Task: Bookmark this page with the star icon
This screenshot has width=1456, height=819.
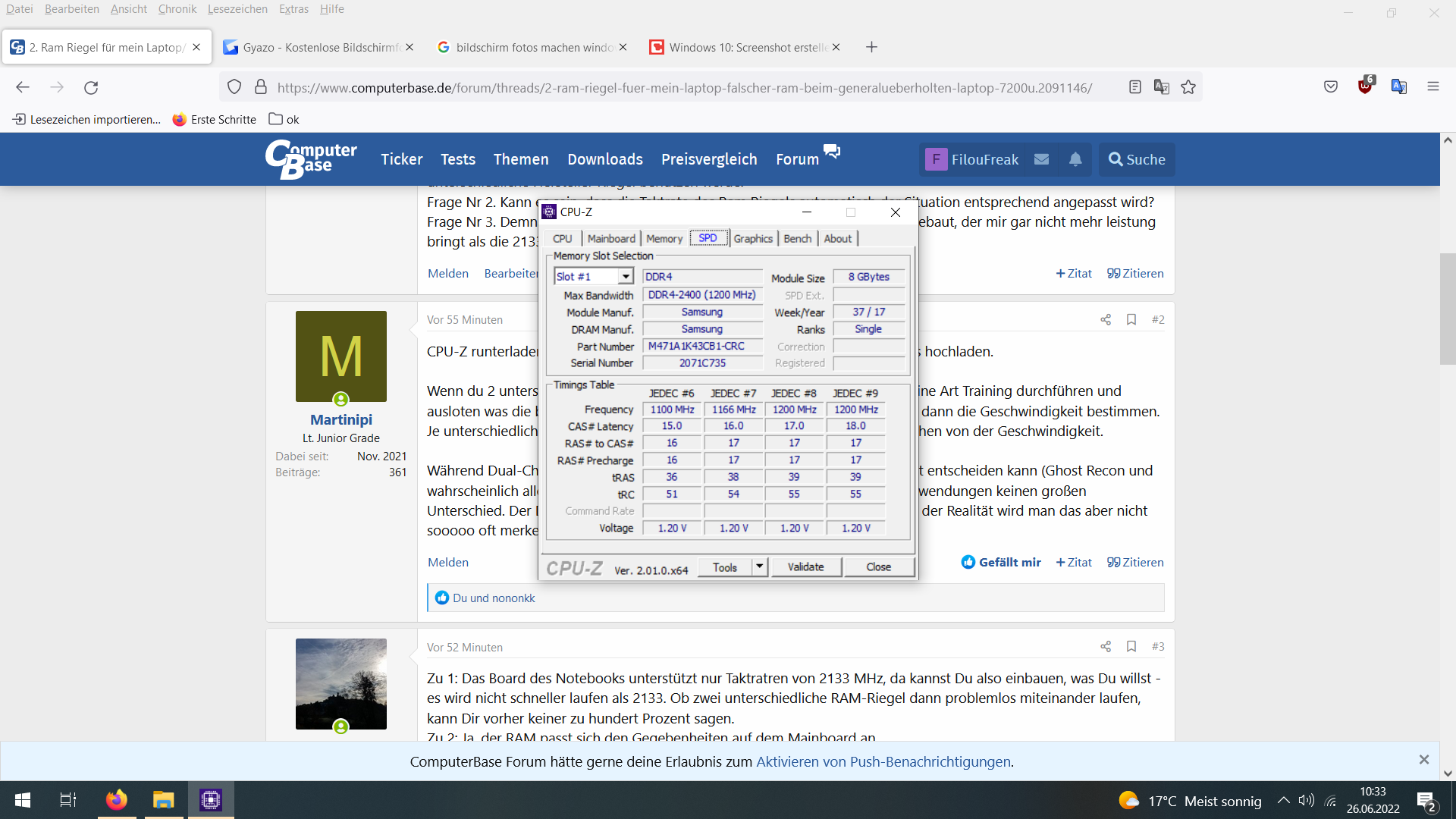Action: (x=1188, y=87)
